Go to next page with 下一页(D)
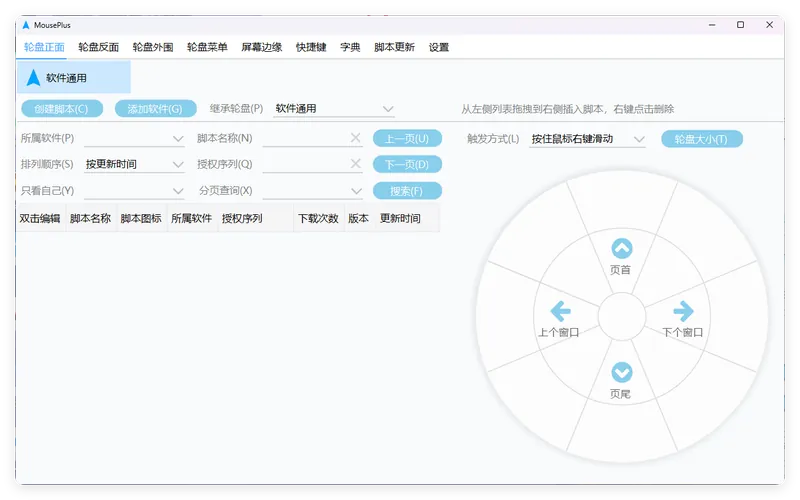The height and width of the screenshot is (500, 800). (407, 164)
